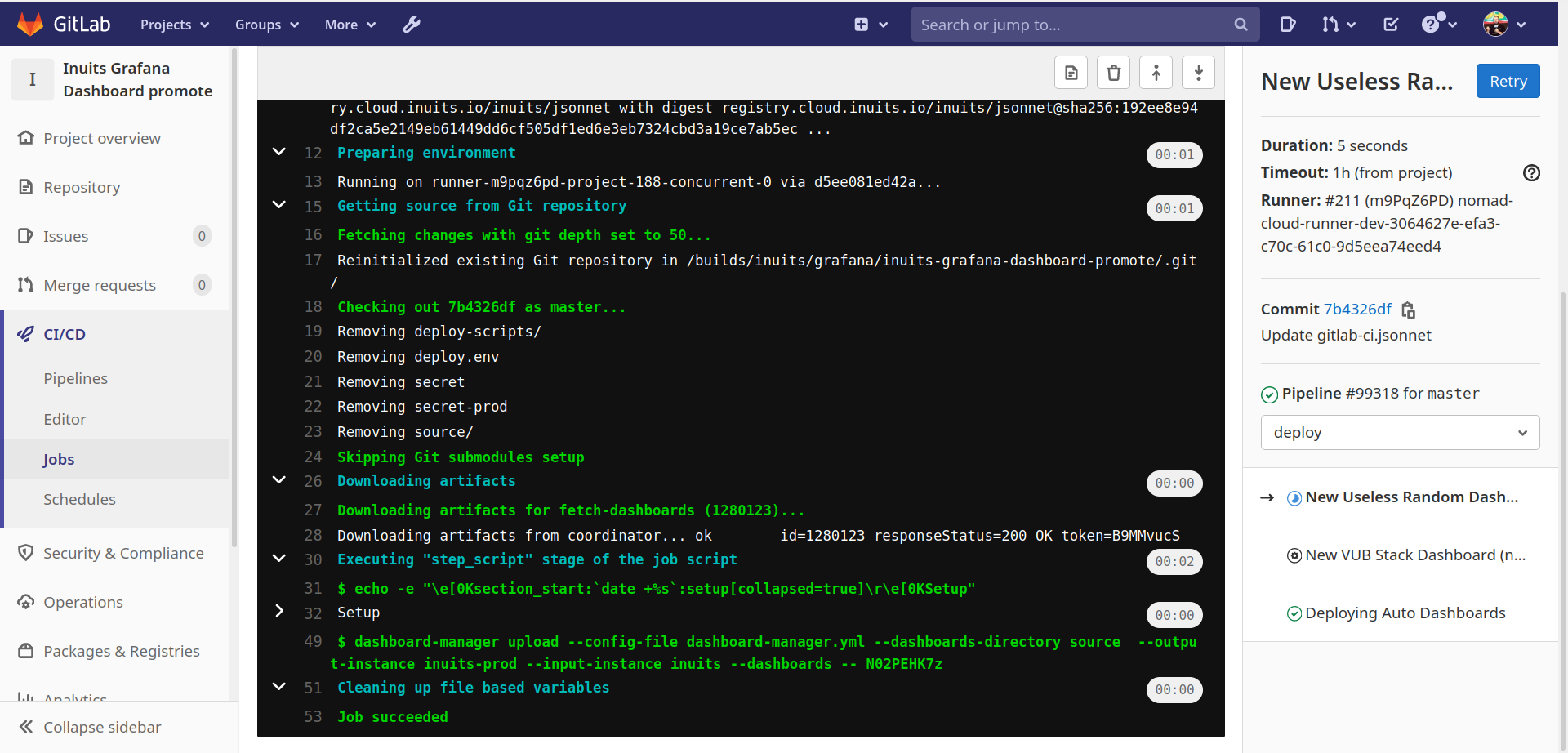Click the pipeline passed status icon
The width and height of the screenshot is (1568, 753).
[x=1269, y=394]
